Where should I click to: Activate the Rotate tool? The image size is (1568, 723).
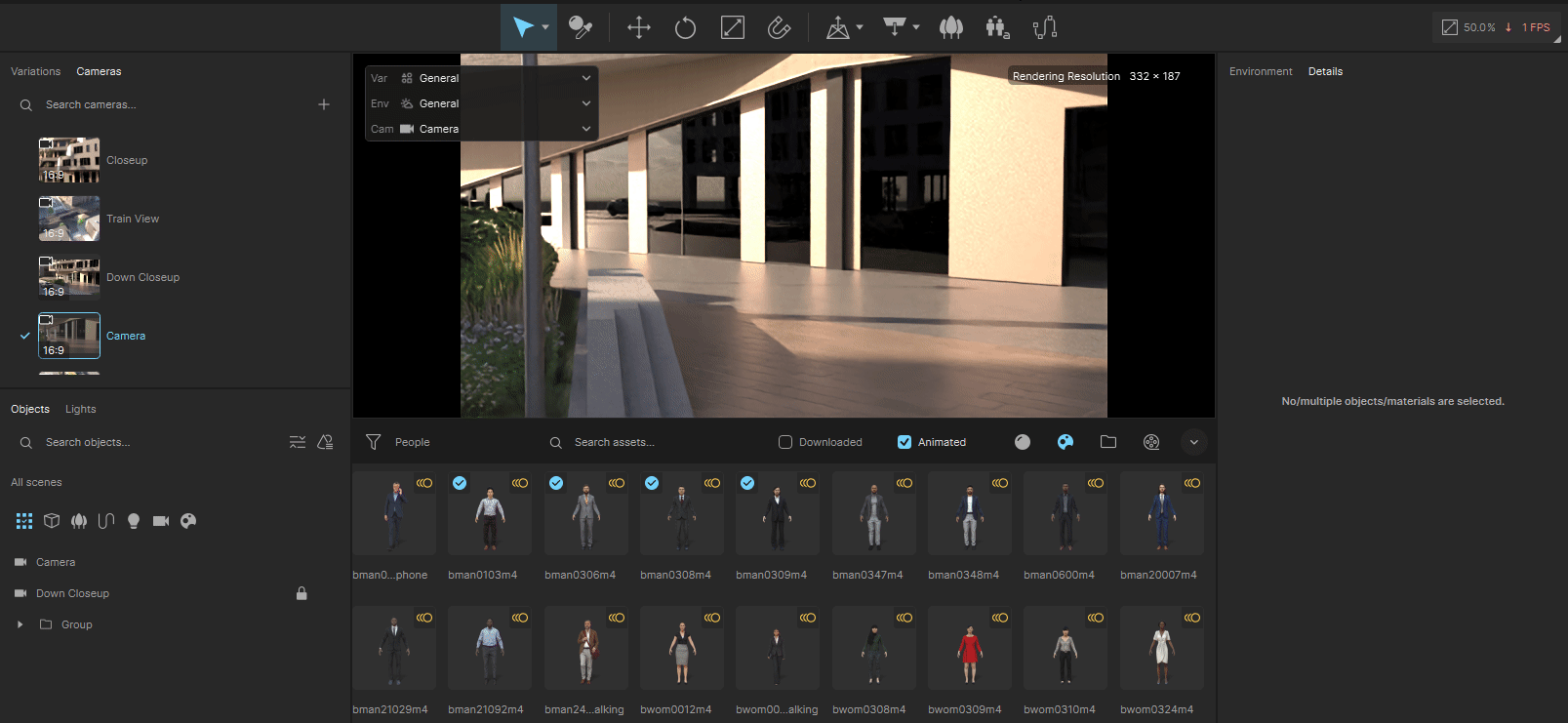685,27
